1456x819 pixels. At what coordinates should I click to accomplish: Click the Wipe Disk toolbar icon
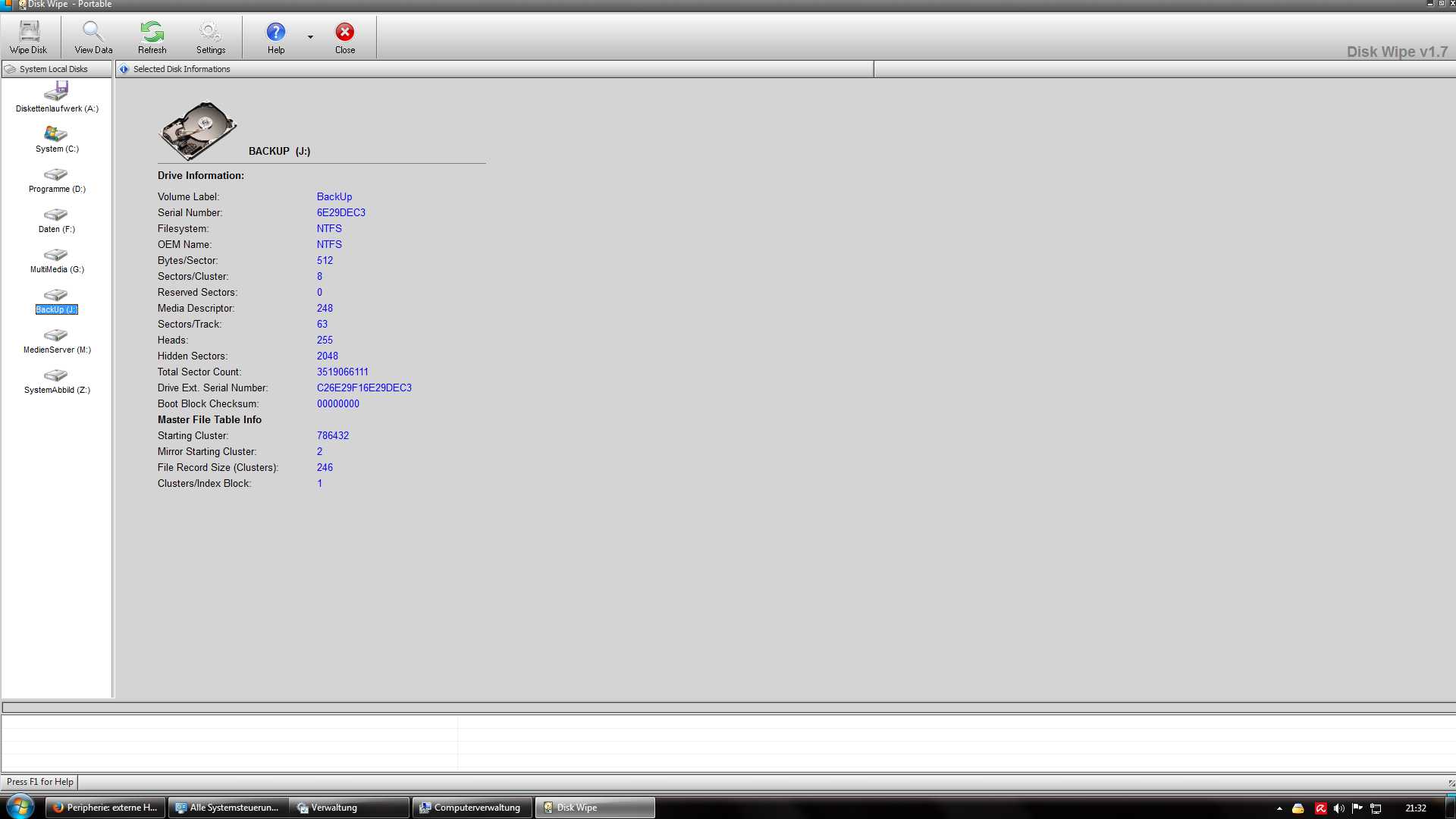[29, 36]
